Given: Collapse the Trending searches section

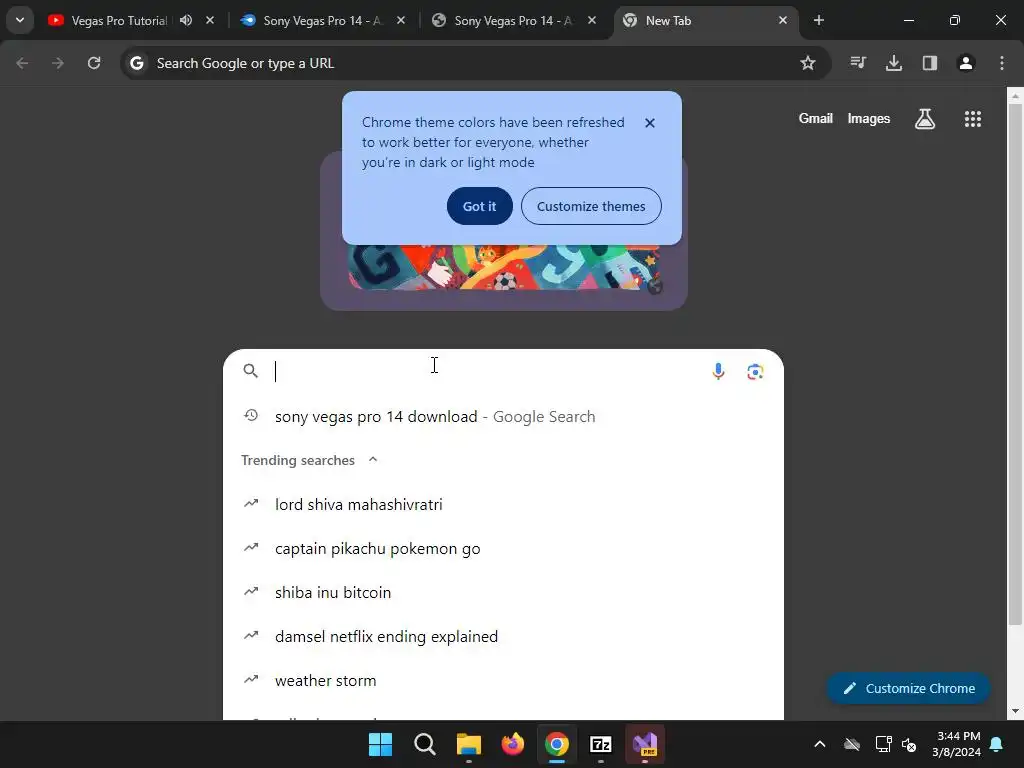Looking at the screenshot, I should [373, 460].
